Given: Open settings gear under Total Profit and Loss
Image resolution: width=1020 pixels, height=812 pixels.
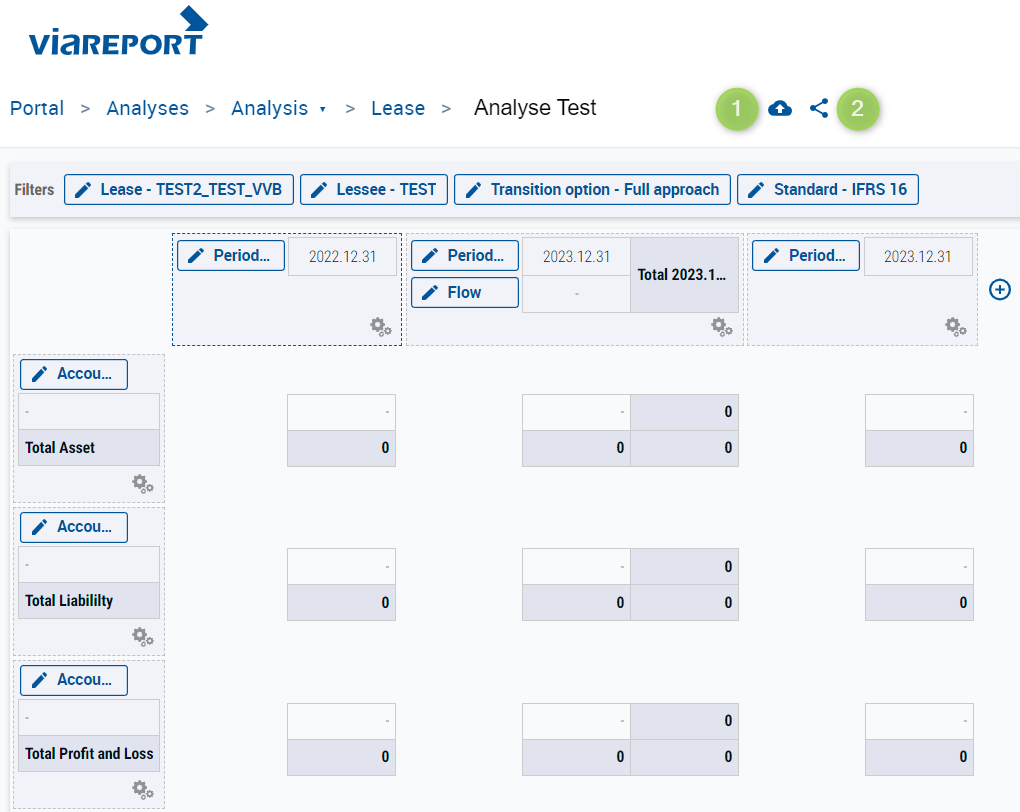Looking at the screenshot, I should coord(142,790).
